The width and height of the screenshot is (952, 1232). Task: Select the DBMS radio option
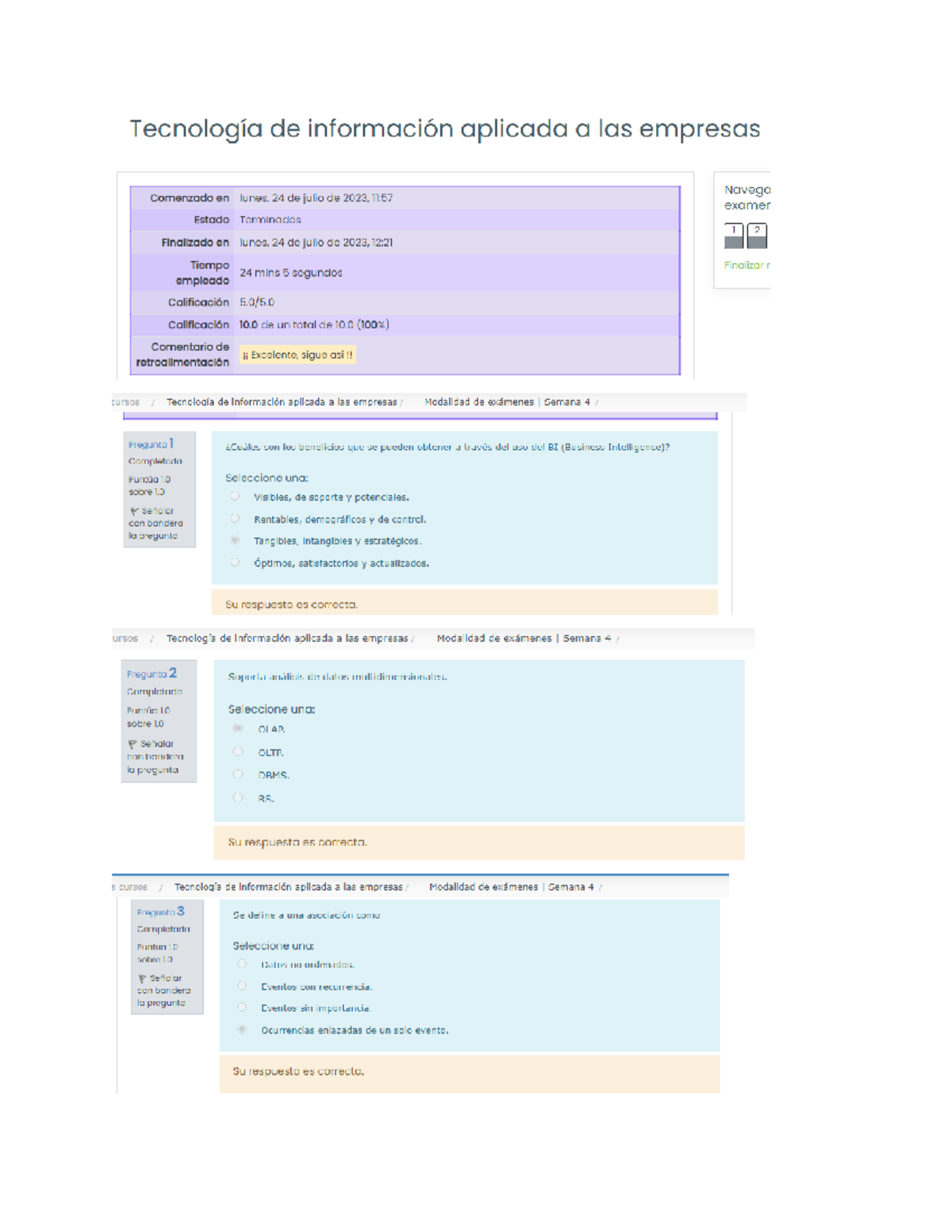(x=238, y=774)
